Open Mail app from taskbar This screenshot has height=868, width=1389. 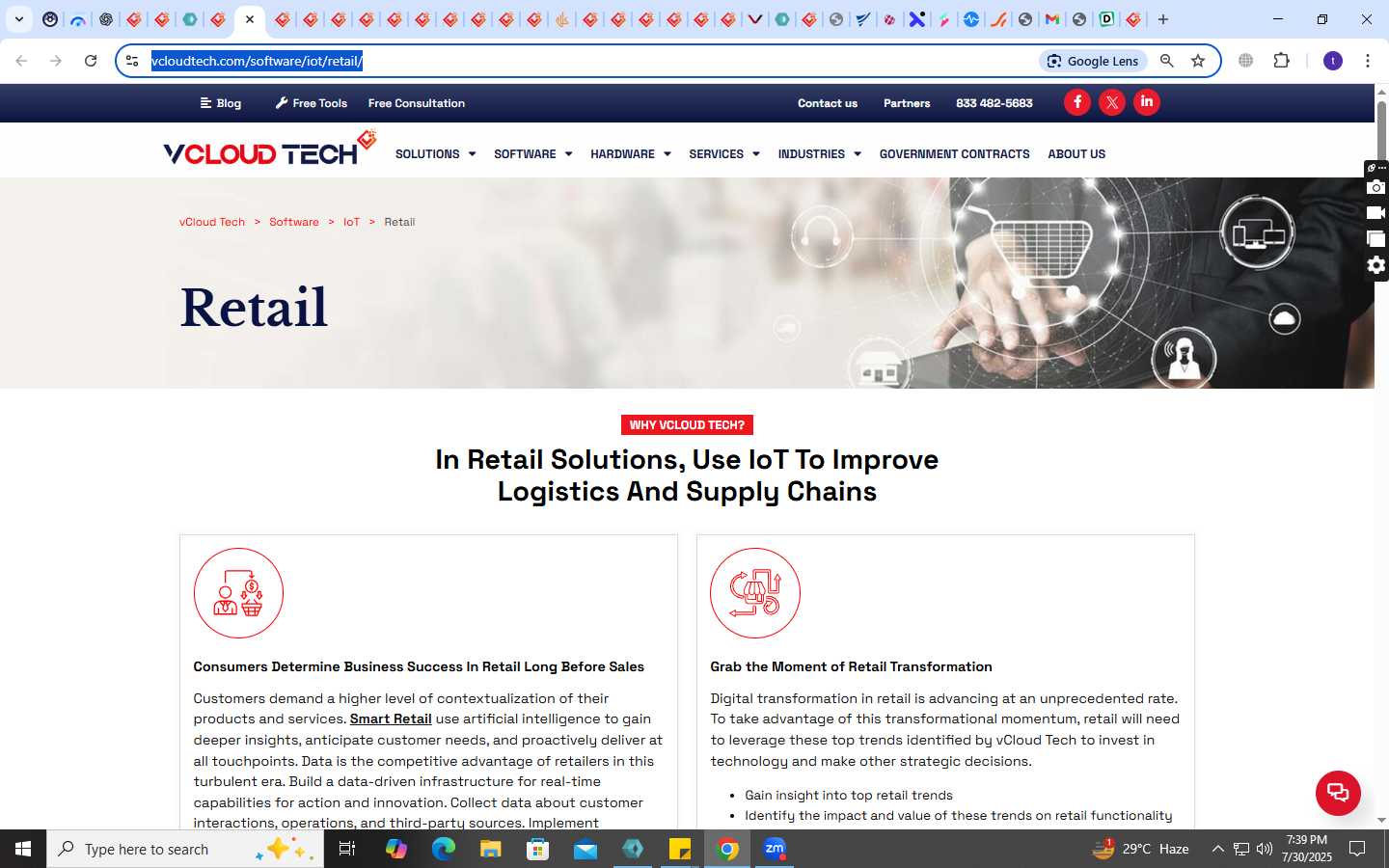coord(586,849)
